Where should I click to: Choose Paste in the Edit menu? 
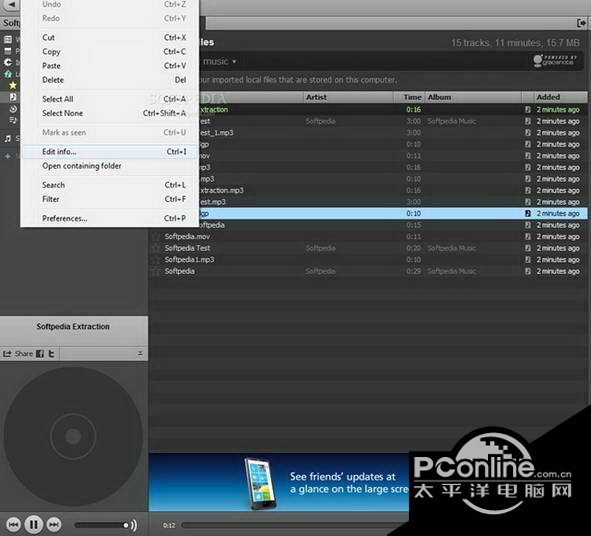click(x=110, y=66)
